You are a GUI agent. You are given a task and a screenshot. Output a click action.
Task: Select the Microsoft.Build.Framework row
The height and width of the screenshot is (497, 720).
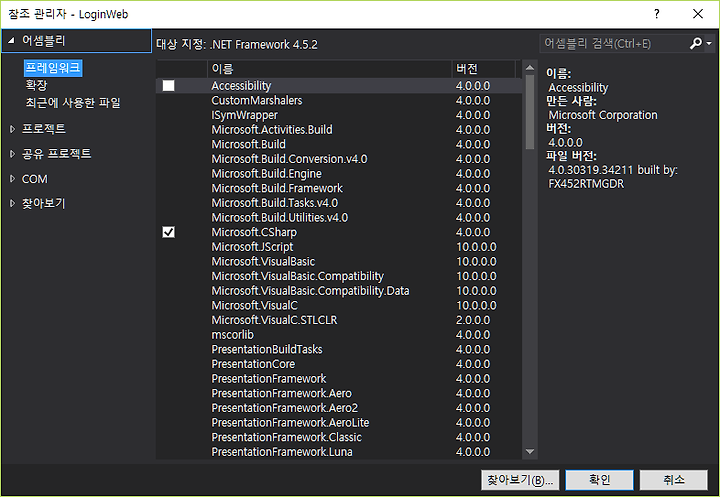pos(339,188)
